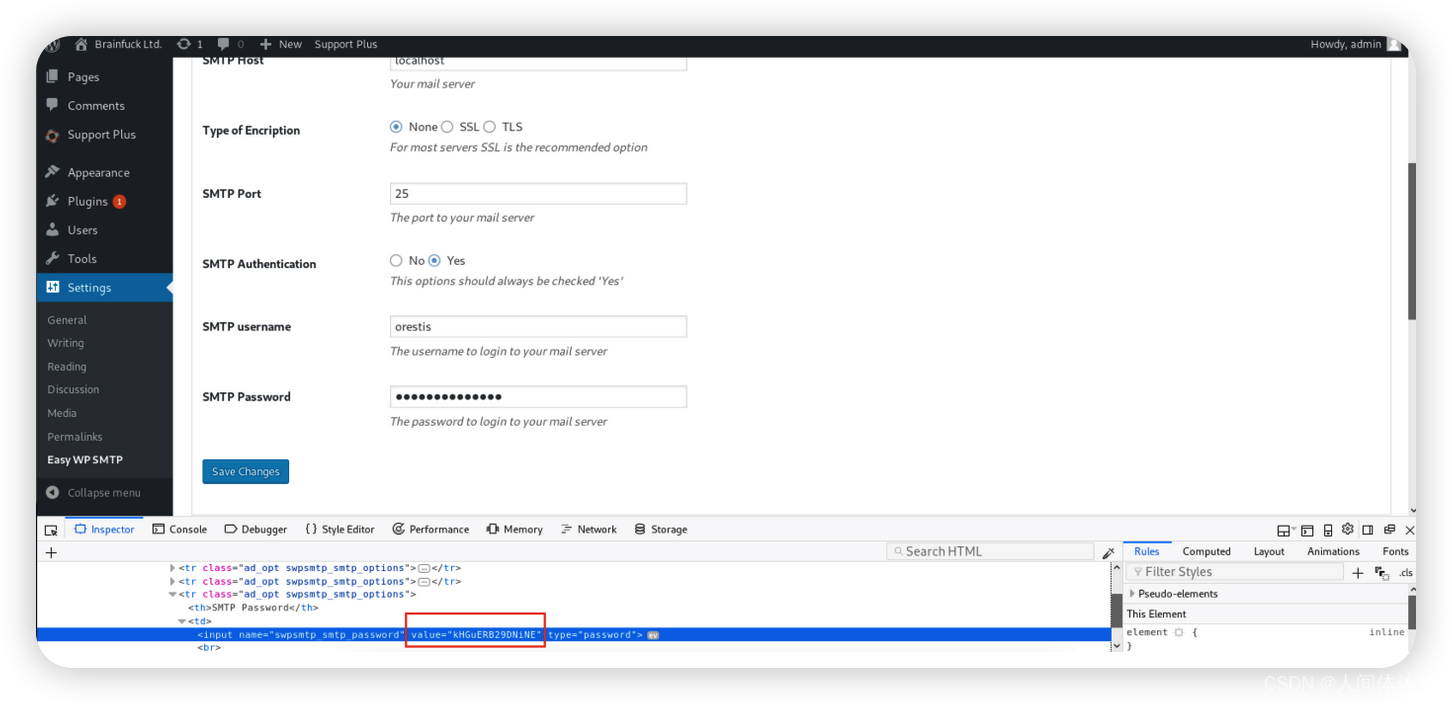1452x704 pixels.
Task: Select TLS encryption radio button
Action: [489, 127]
